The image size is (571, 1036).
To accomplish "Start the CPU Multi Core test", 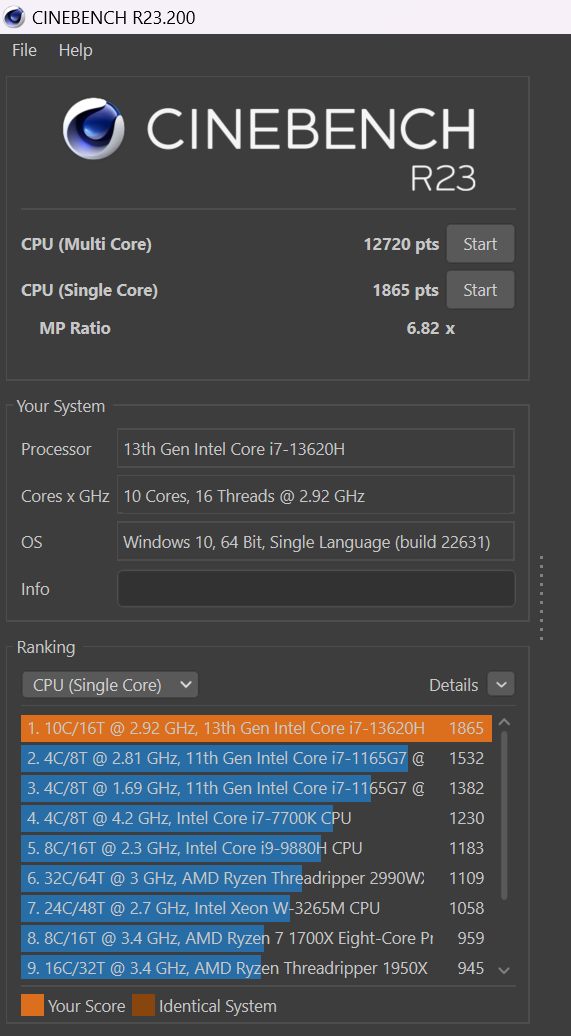I will click(x=480, y=244).
